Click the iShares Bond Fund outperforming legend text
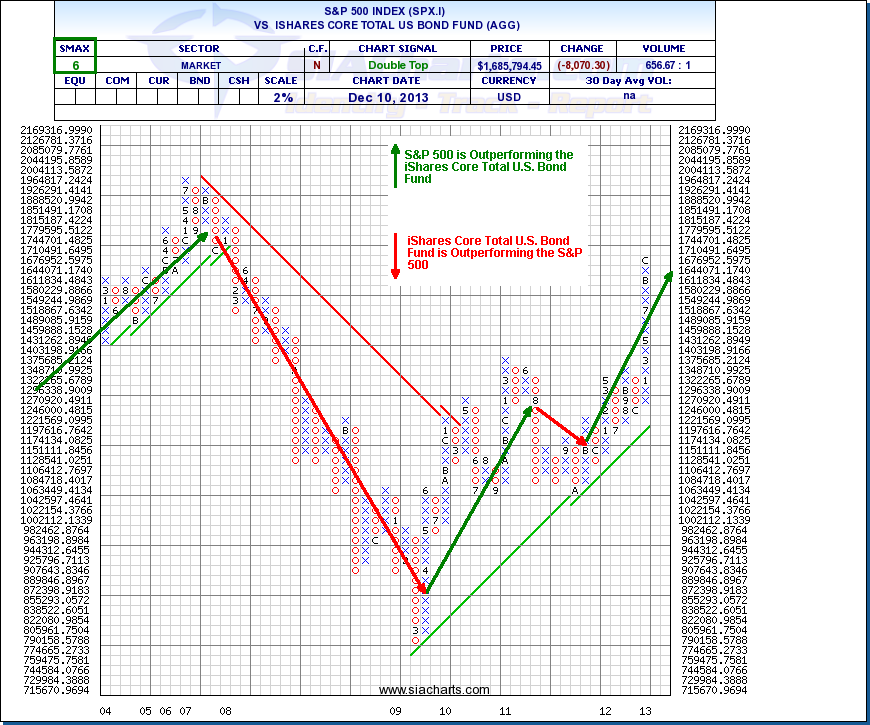Screen dimensions: 870x725 click(x=489, y=253)
